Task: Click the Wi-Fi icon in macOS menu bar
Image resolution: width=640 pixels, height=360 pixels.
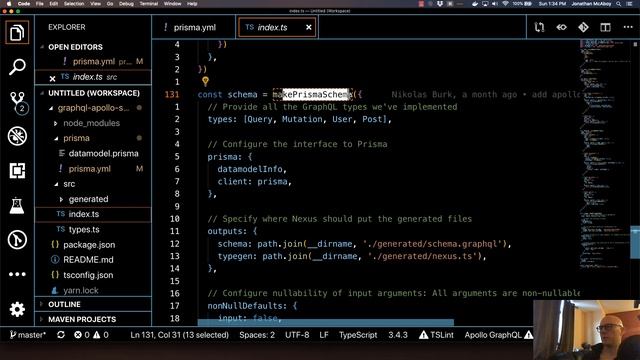Action: [505, 4]
